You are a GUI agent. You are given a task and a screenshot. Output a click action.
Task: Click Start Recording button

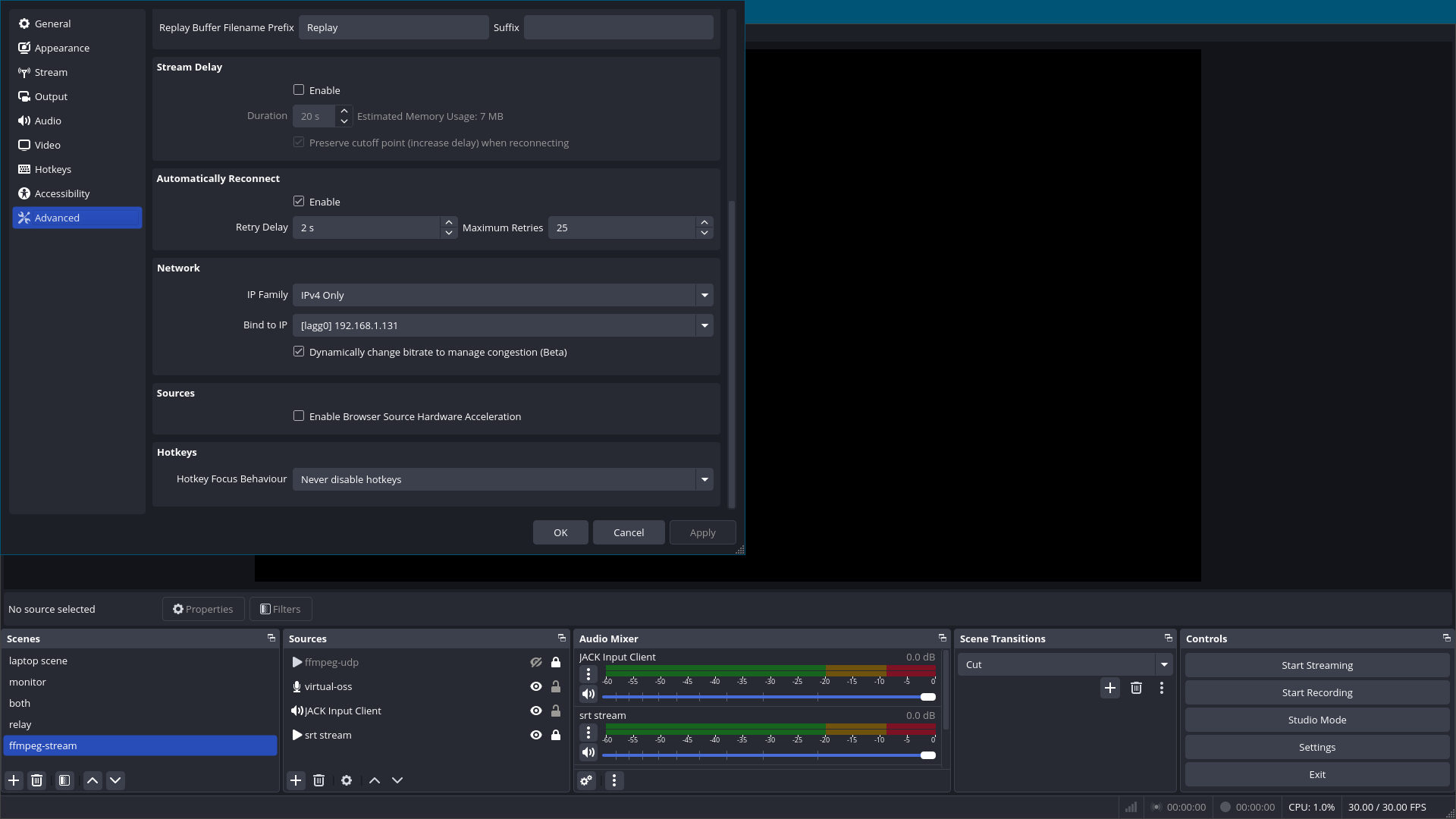tap(1316, 692)
